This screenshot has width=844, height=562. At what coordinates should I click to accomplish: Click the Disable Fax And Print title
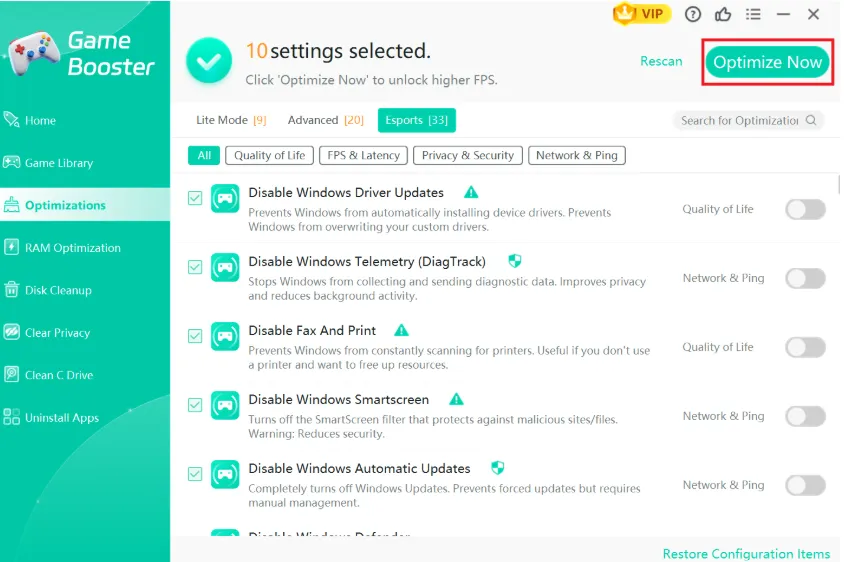coord(312,331)
